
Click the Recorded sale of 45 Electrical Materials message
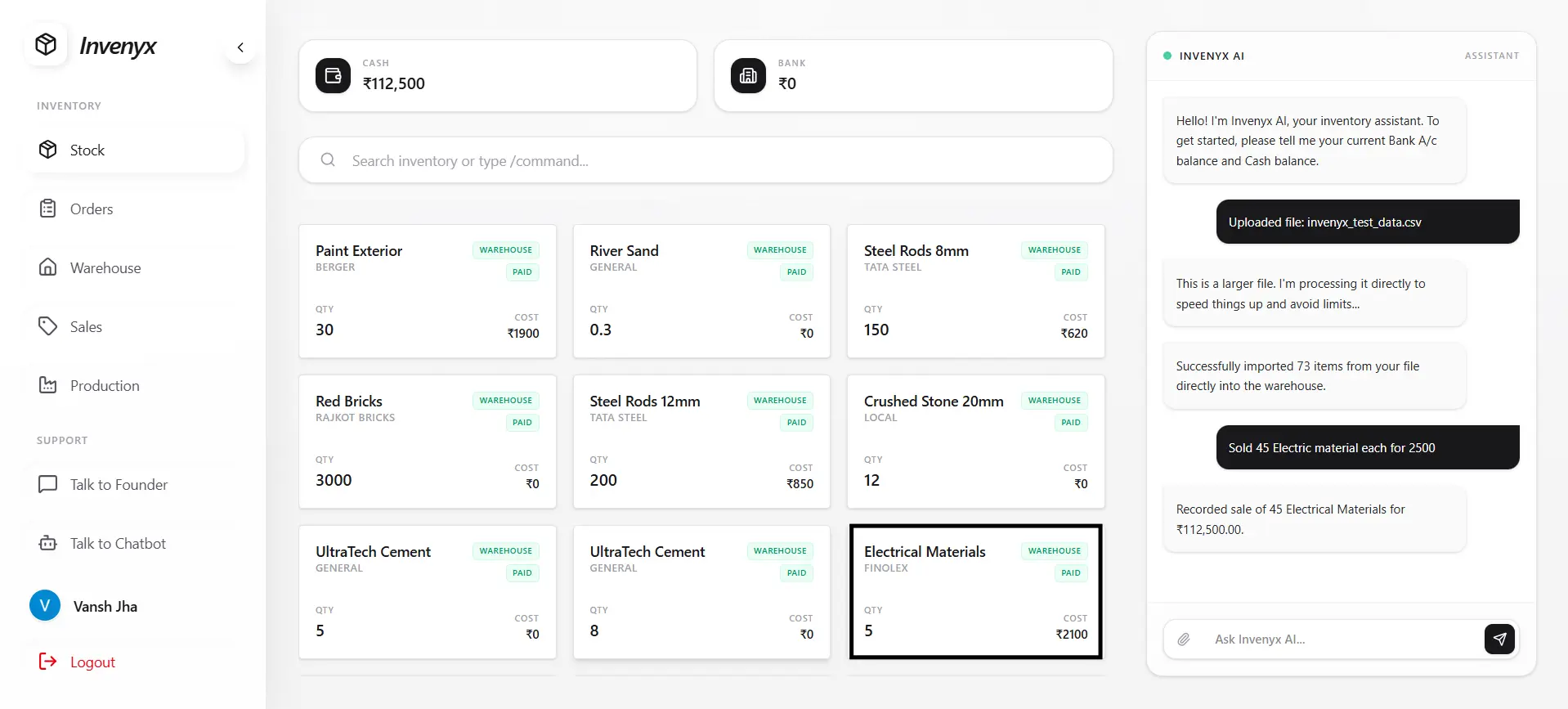pos(1315,519)
